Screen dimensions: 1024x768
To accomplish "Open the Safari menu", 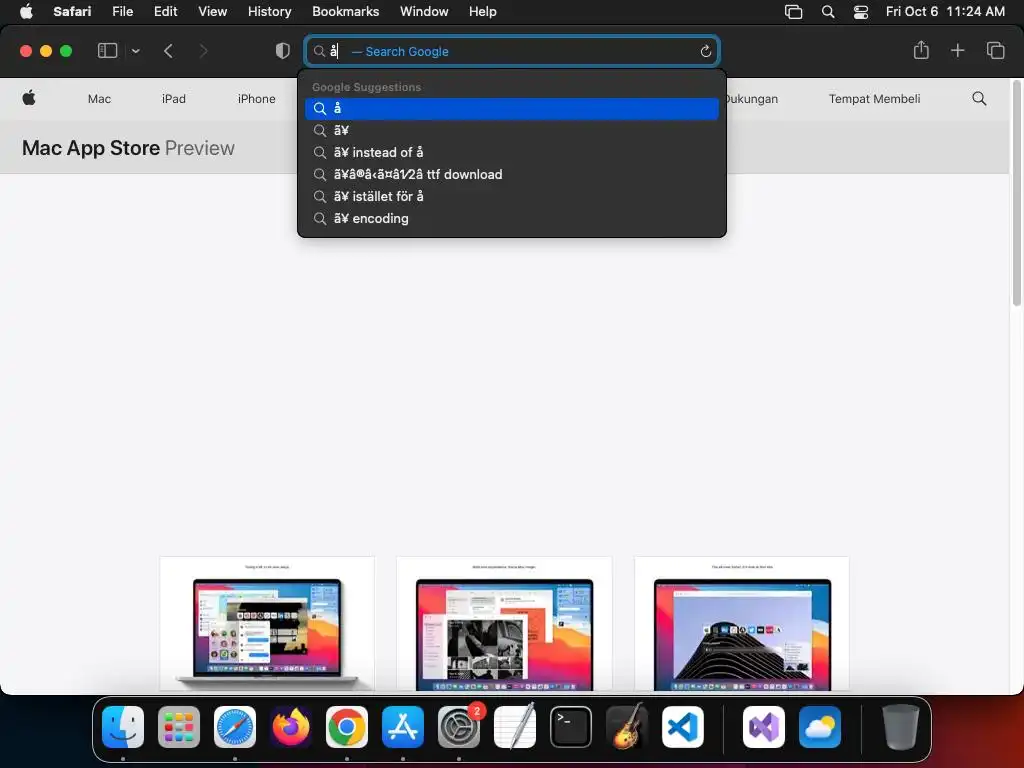I will click(x=72, y=12).
